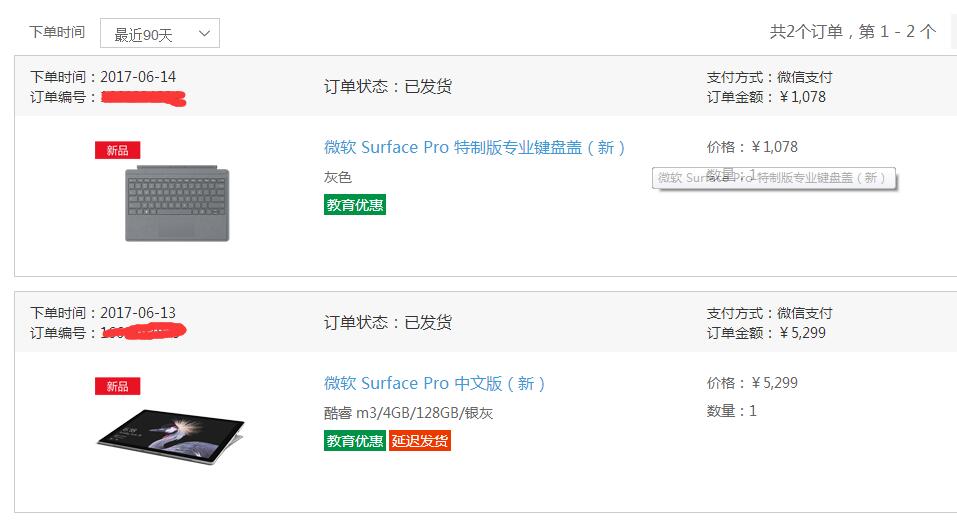Open the Surface Pro 特制版专业键盘盖 product link
Image resolution: width=957 pixels, height=530 pixels.
click(474, 147)
